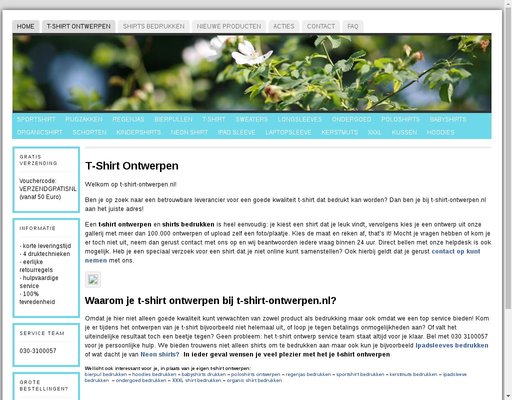512x400 pixels.
Task: Open the SPORTSHIRT category
Action: [36, 119]
